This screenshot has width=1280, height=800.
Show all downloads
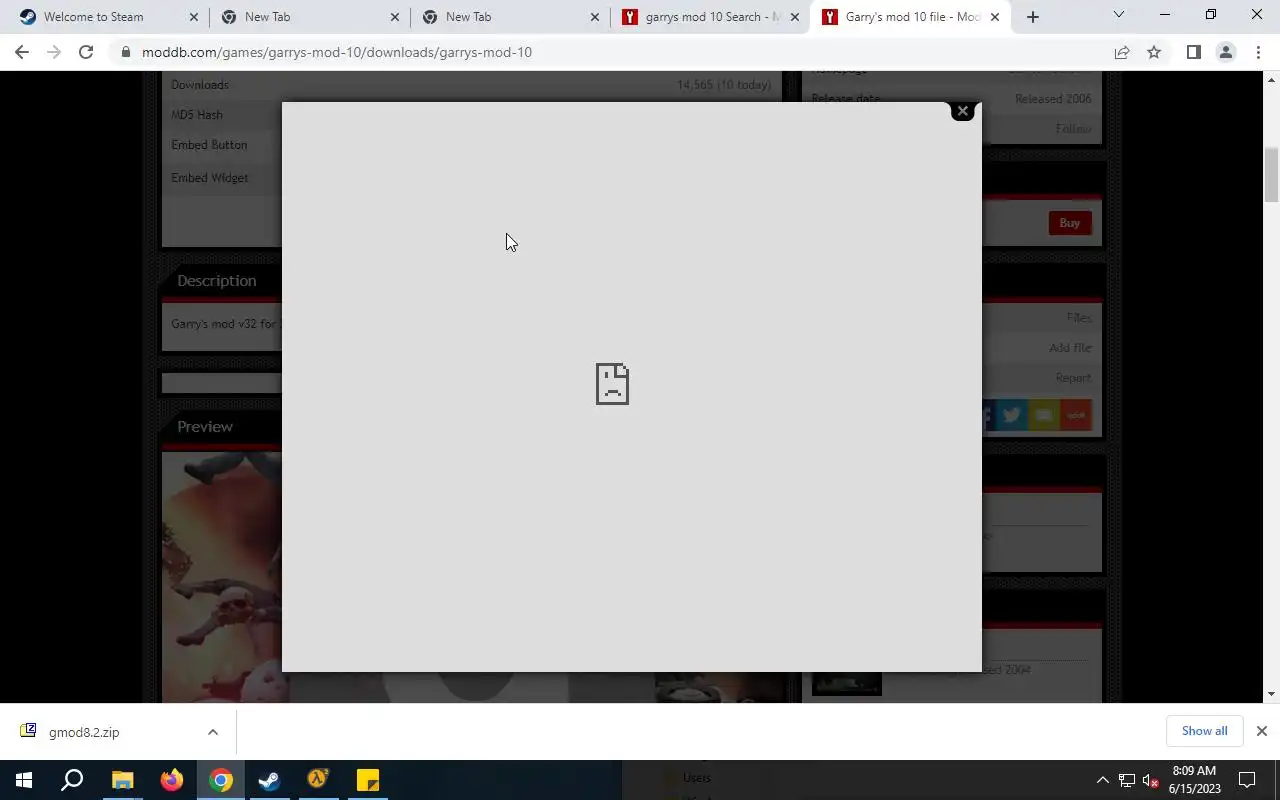(x=1204, y=731)
